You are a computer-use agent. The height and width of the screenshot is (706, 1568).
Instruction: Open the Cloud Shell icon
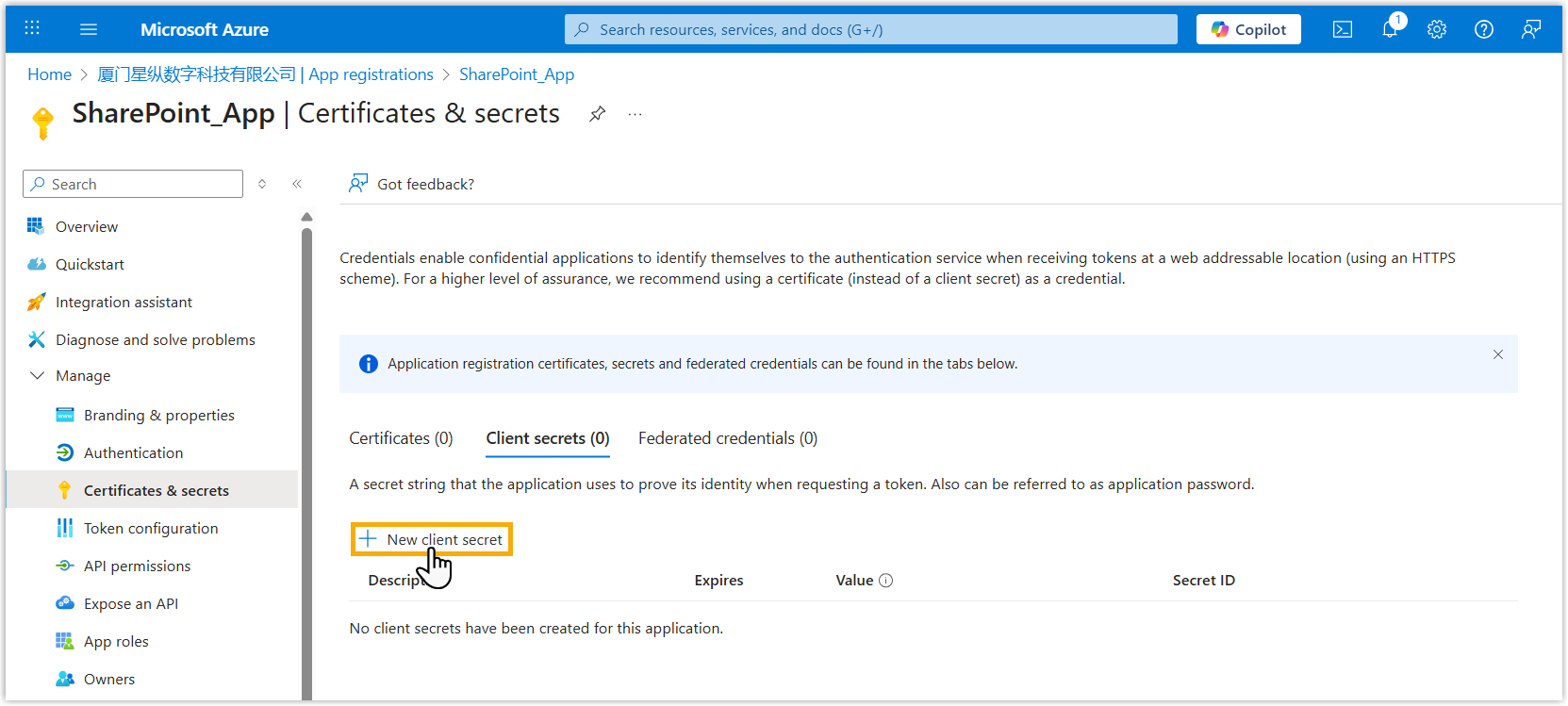(x=1342, y=30)
